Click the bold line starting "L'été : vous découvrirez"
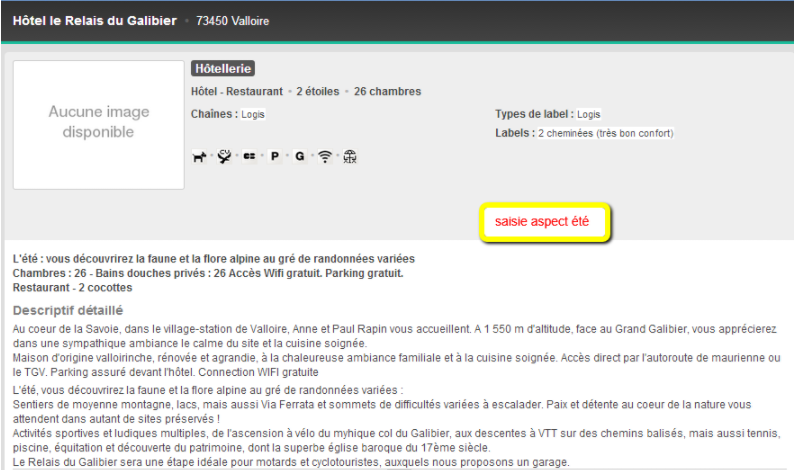The image size is (796, 470). (x=214, y=259)
